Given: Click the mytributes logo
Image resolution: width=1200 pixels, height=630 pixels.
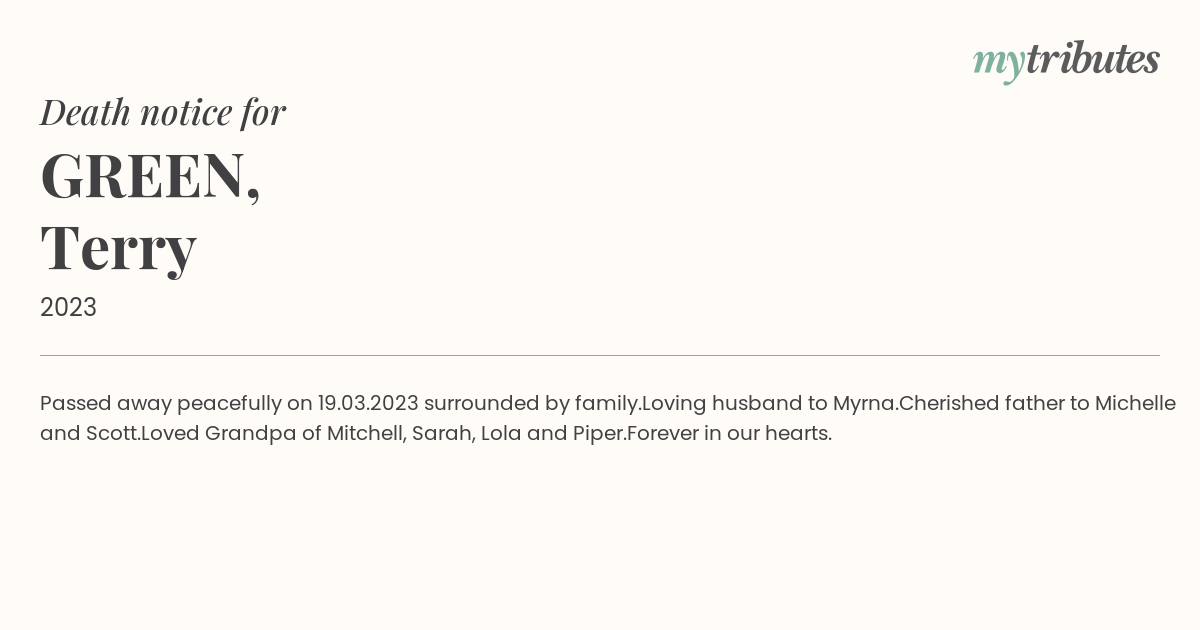Looking at the screenshot, I should (1066, 61).
